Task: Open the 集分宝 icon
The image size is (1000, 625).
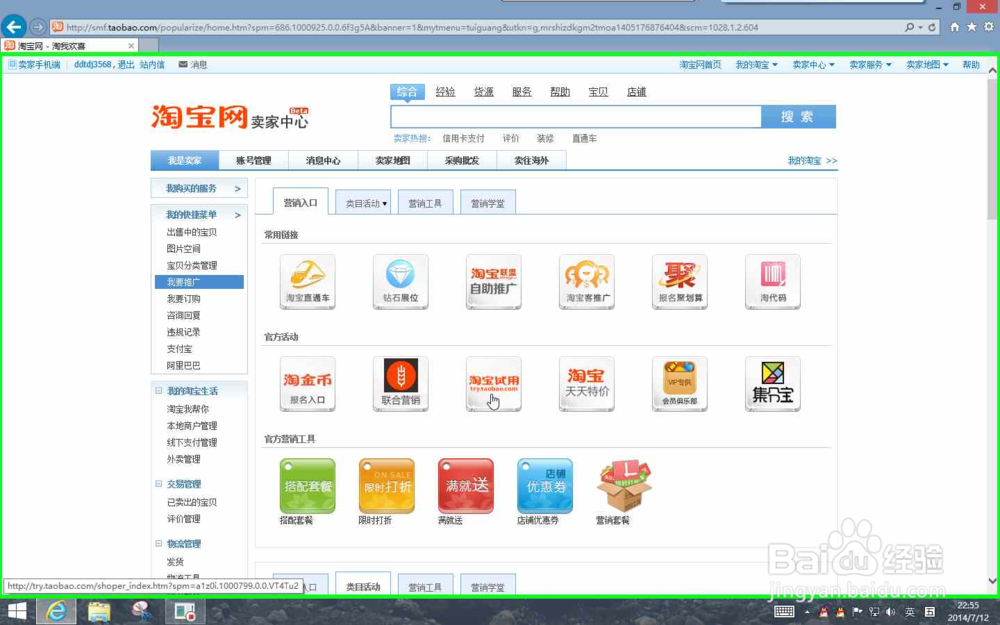Action: pyautogui.click(x=773, y=384)
